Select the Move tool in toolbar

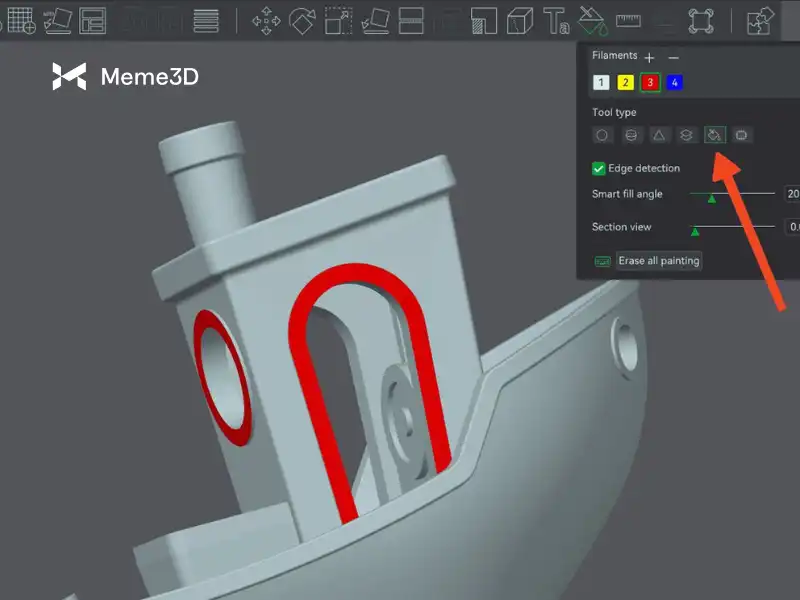(266, 20)
